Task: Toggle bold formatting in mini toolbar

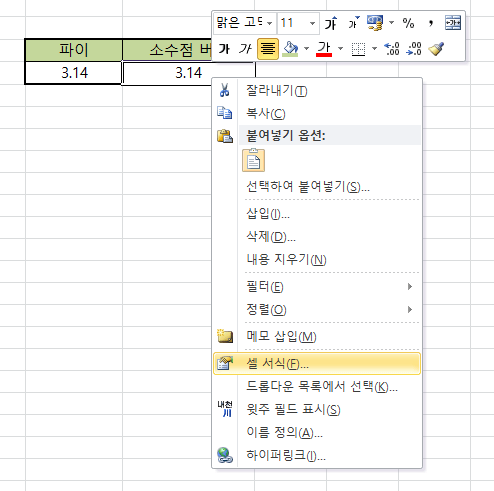Action: [x=224, y=49]
